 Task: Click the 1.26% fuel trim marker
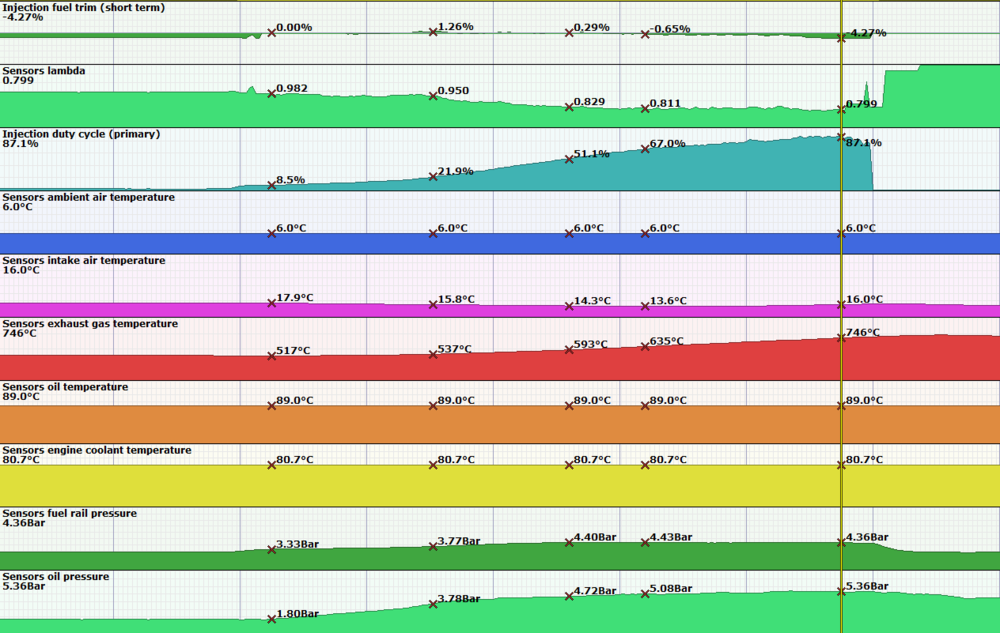pos(433,32)
